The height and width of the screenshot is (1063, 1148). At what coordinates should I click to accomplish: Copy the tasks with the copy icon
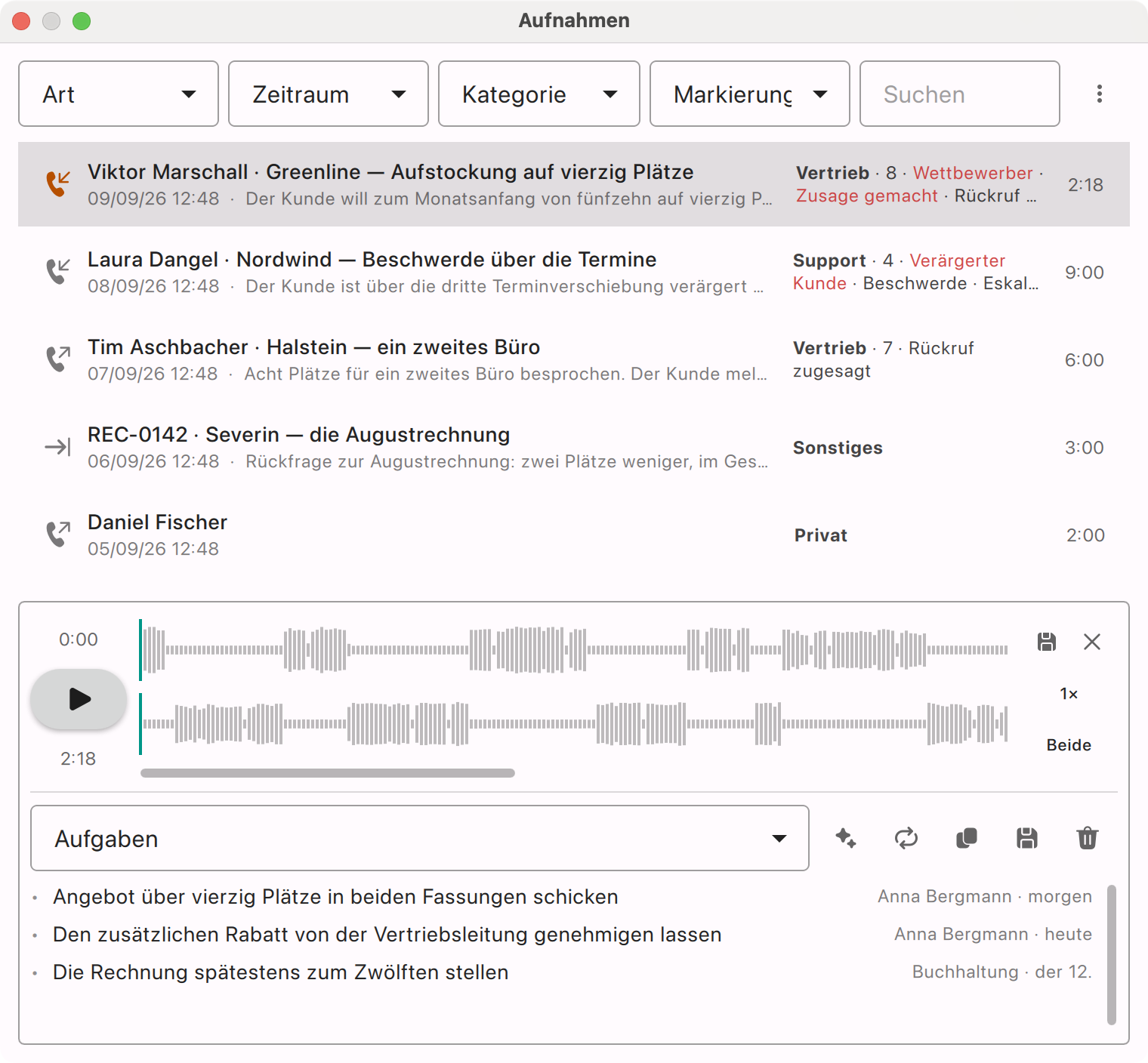pos(967,838)
